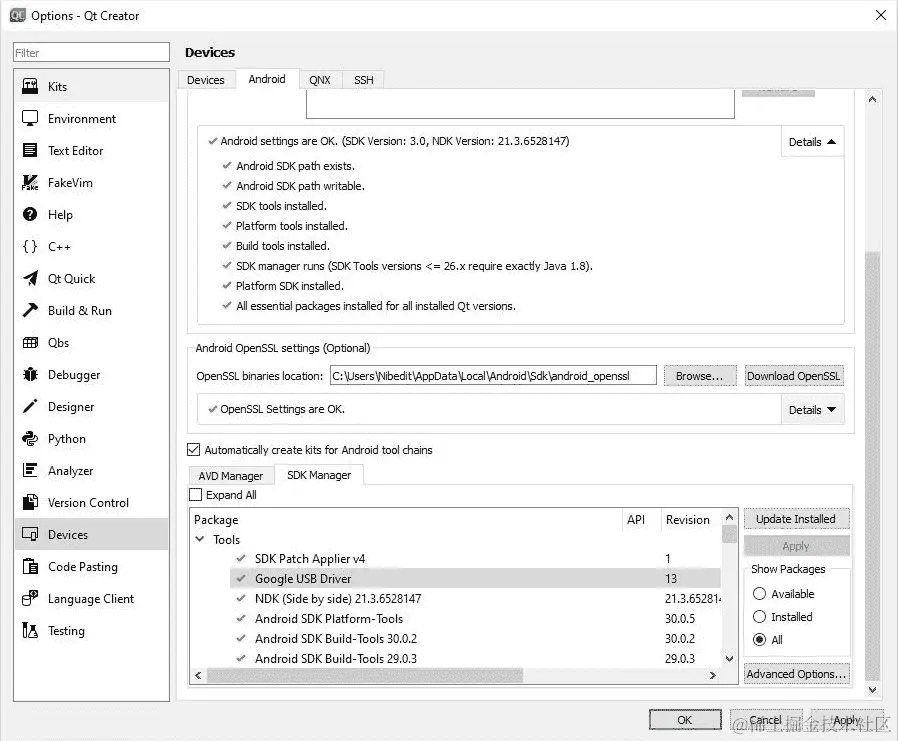Confirm the dialog with OK
The width and height of the screenshot is (898, 741).
click(x=685, y=720)
